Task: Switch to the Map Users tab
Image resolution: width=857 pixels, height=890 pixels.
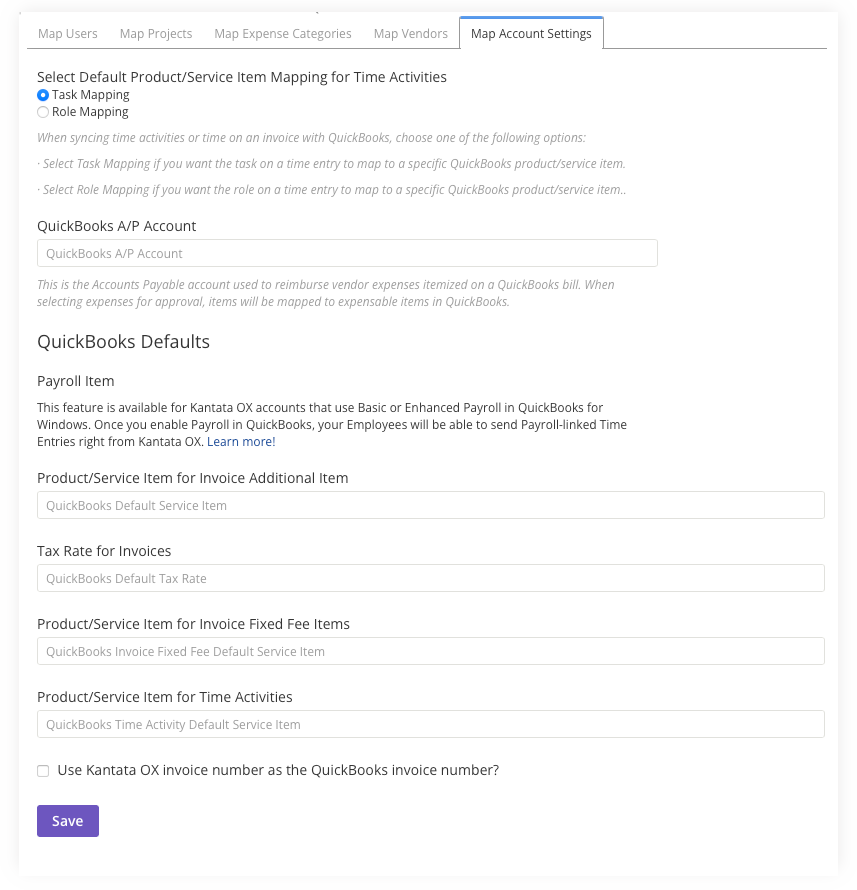Action: tap(68, 34)
